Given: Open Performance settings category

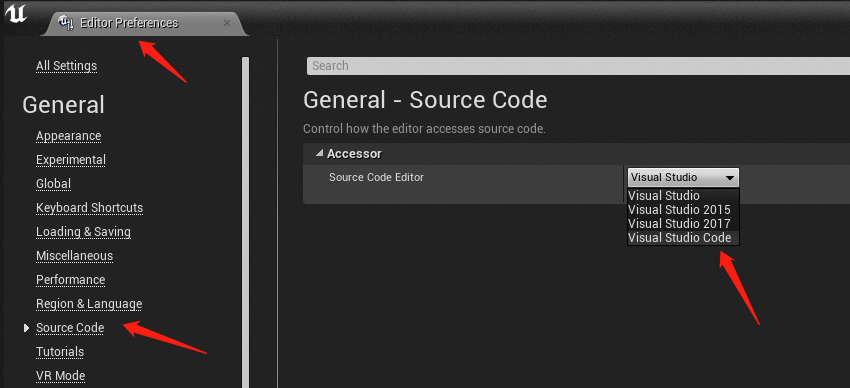Looking at the screenshot, I should pyautogui.click(x=70, y=280).
